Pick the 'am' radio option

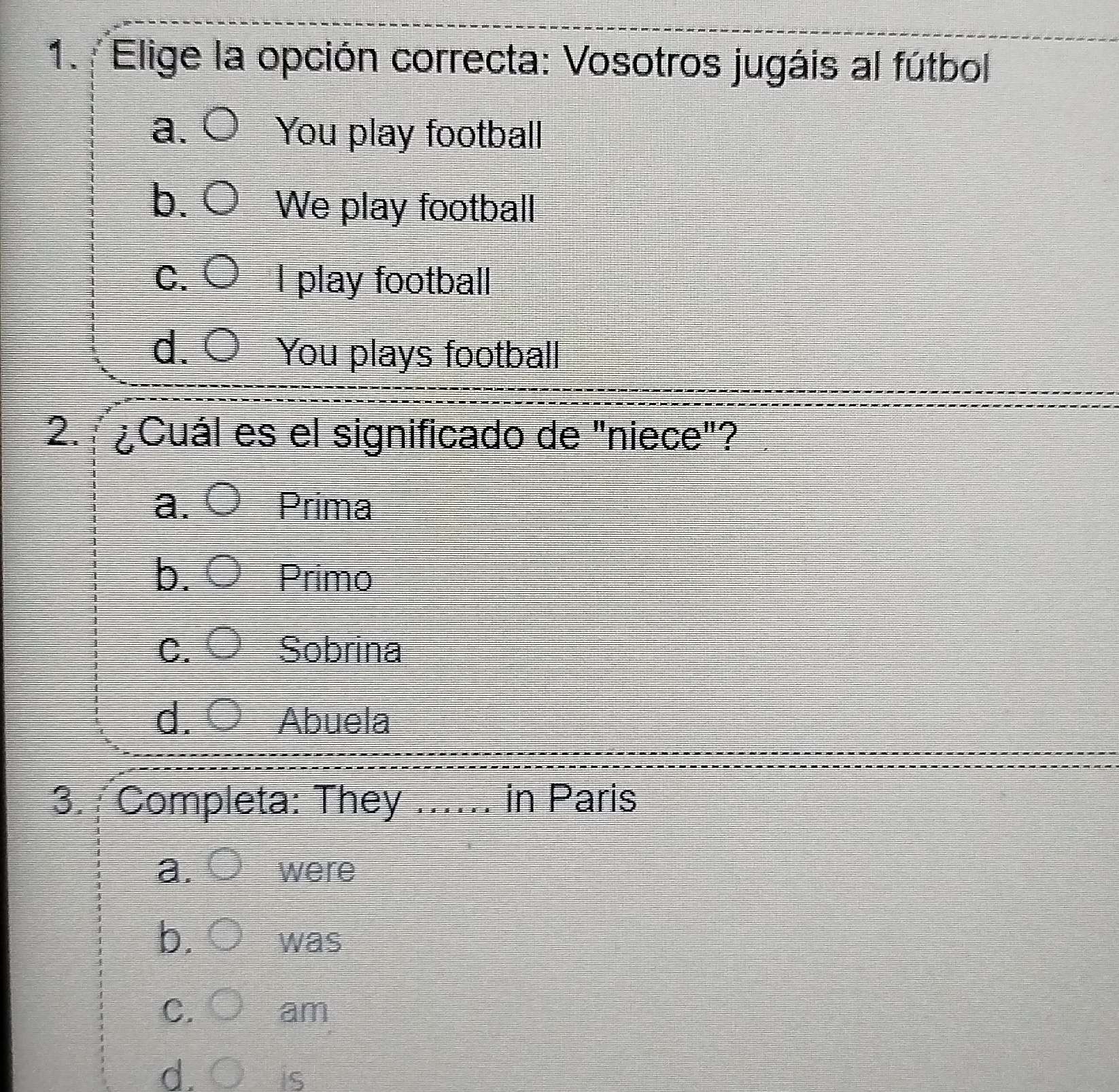pos(226,1006)
